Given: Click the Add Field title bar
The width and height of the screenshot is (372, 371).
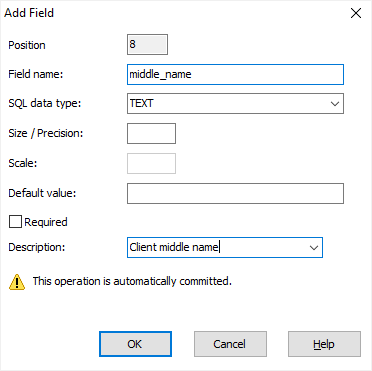Looking at the screenshot, I should (173, 13).
